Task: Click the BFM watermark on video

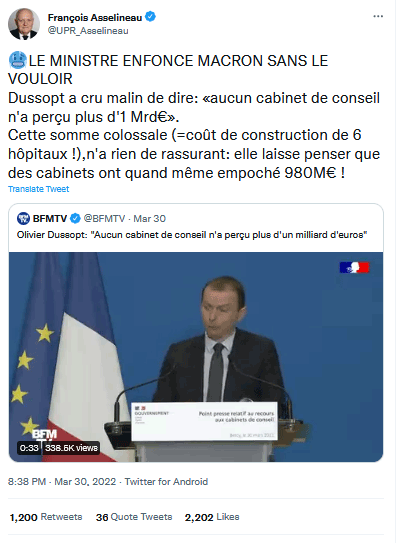Action: click(x=45, y=434)
